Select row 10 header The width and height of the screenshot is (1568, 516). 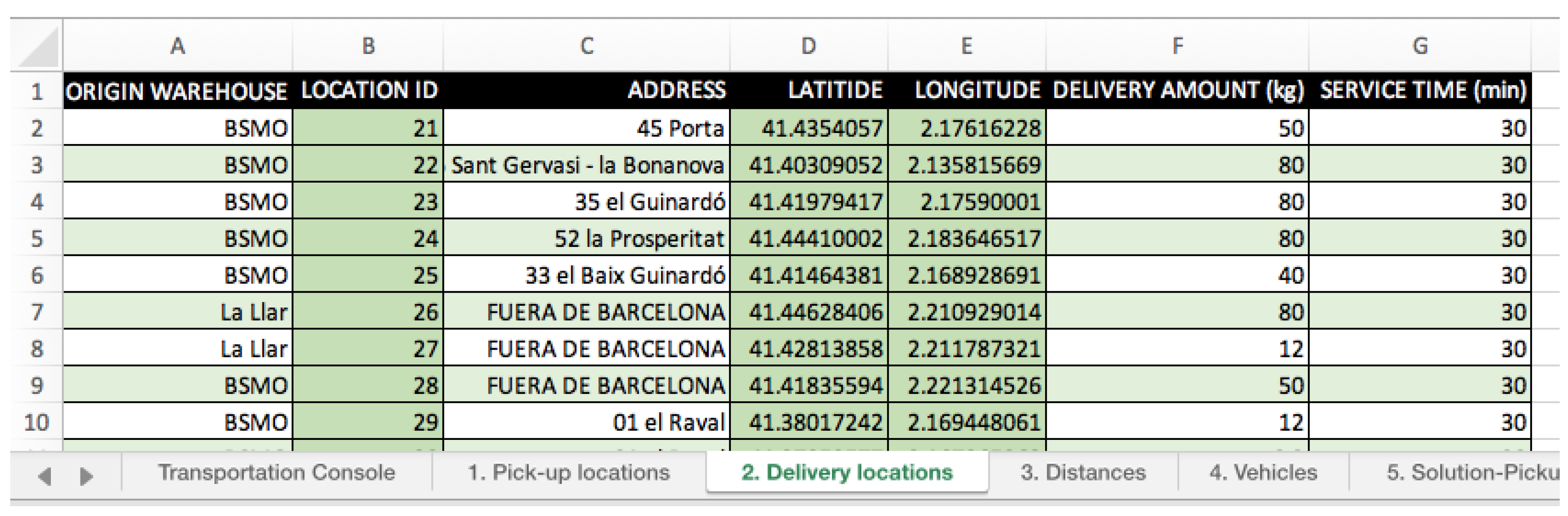[x=37, y=422]
